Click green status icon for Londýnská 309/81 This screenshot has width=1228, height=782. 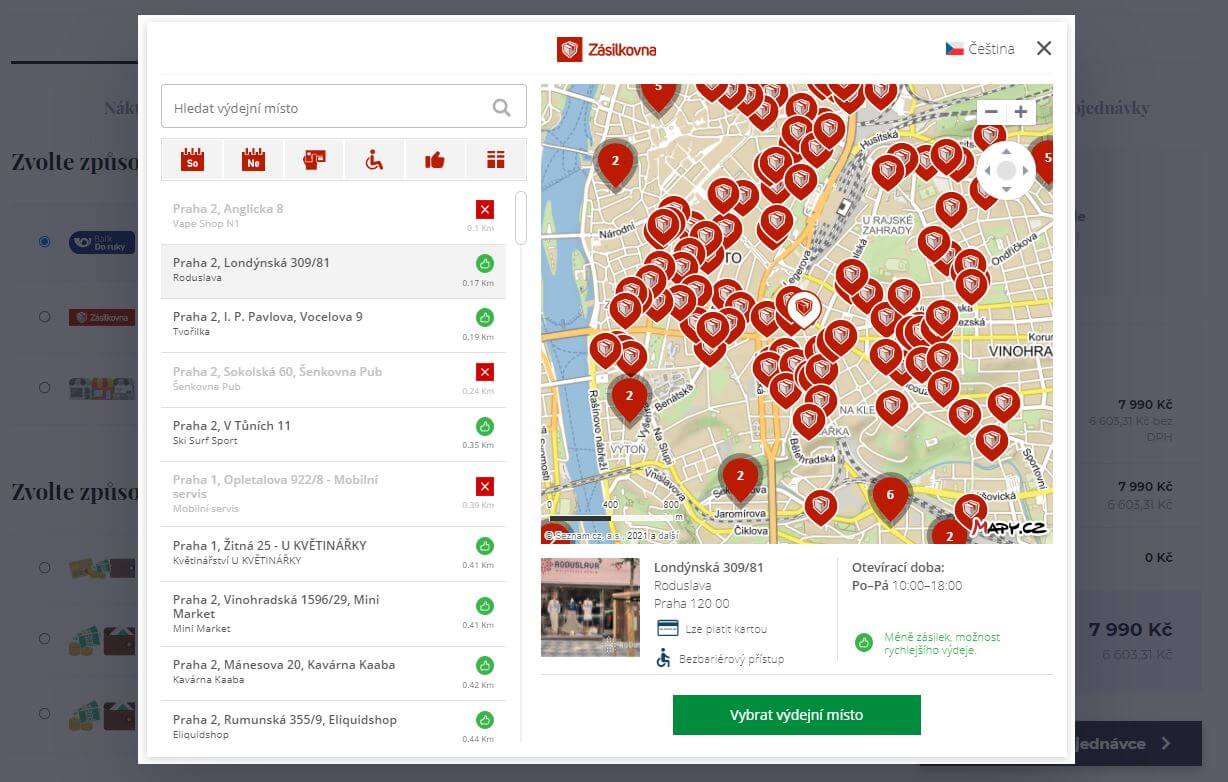point(485,263)
